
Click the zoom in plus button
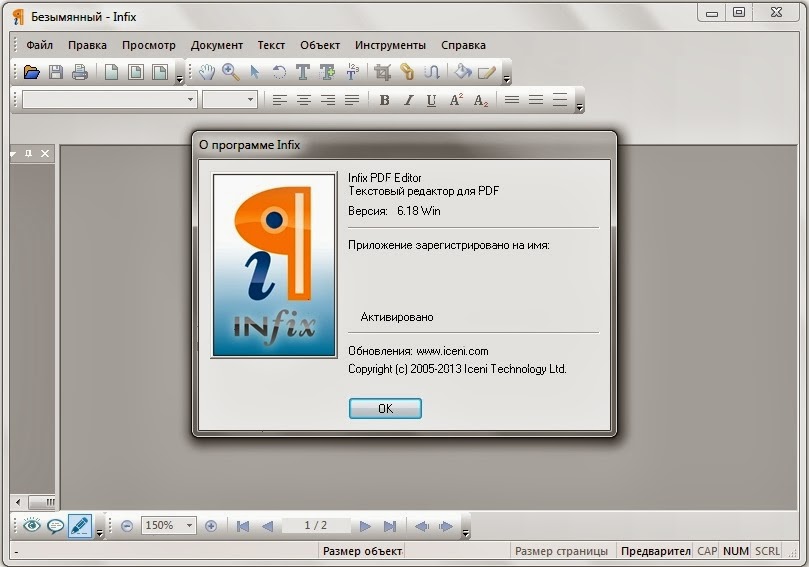tap(211, 526)
